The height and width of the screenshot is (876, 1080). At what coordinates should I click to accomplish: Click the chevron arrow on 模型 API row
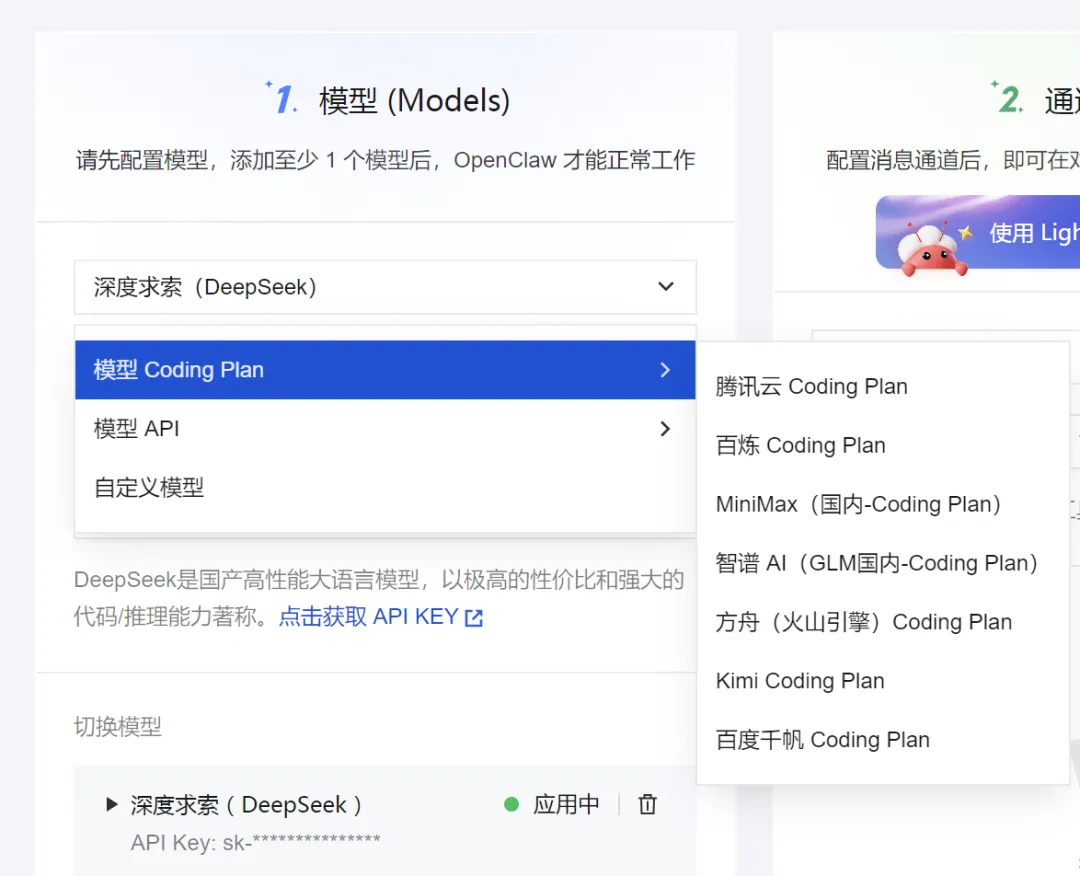[665, 429]
